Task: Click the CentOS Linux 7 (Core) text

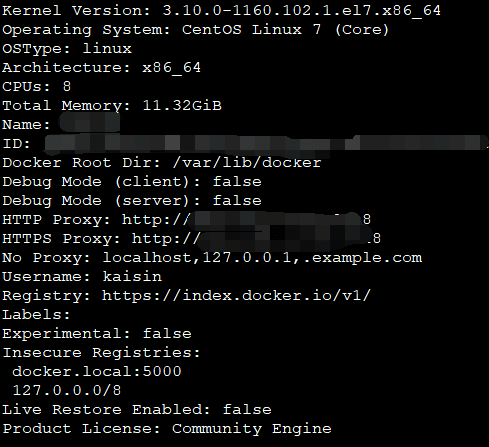Action: click(x=285, y=30)
